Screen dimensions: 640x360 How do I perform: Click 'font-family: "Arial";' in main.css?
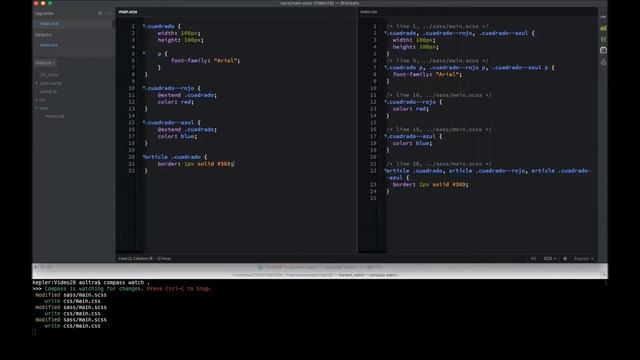(x=427, y=74)
